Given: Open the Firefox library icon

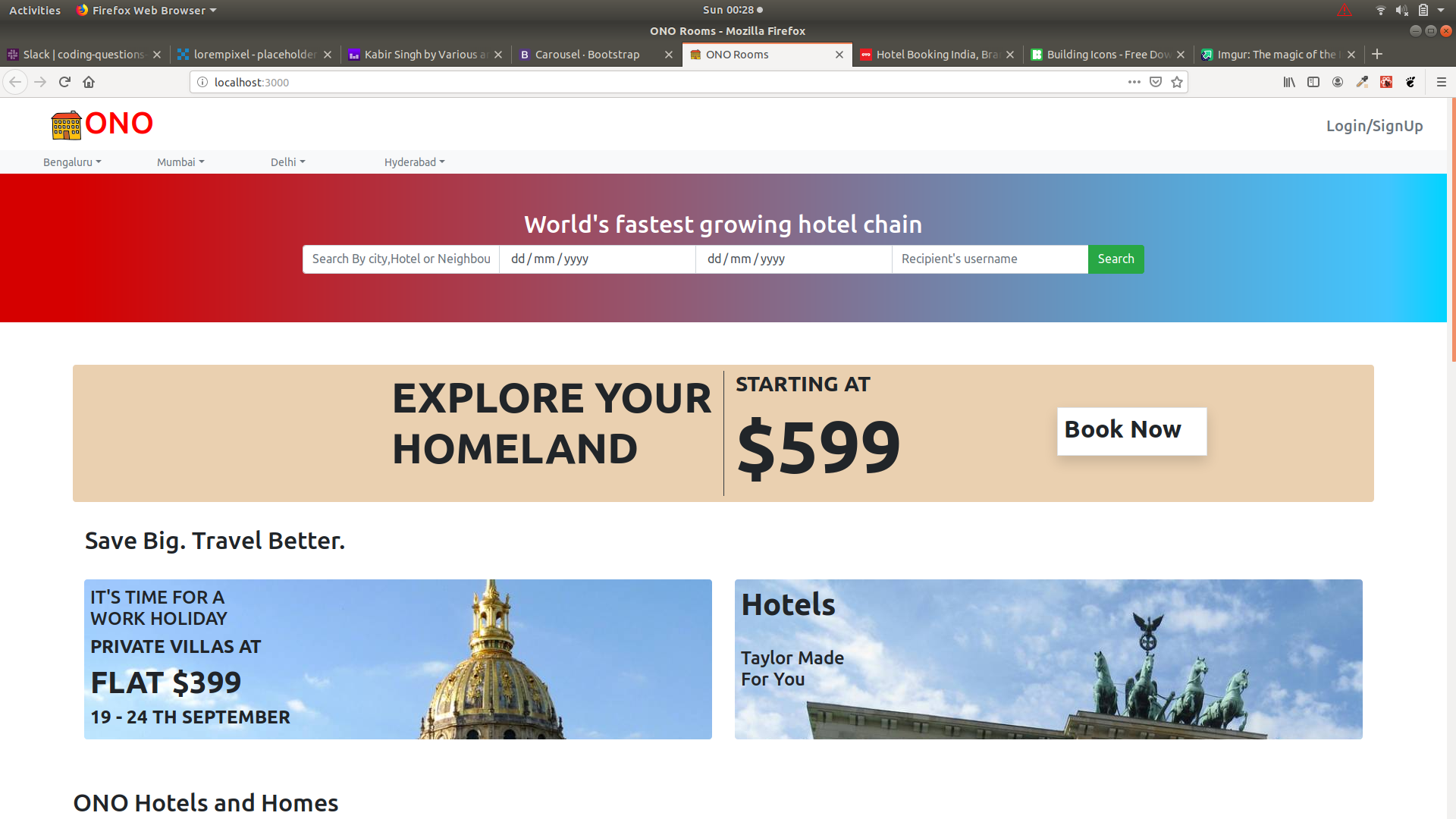Looking at the screenshot, I should point(1289,82).
